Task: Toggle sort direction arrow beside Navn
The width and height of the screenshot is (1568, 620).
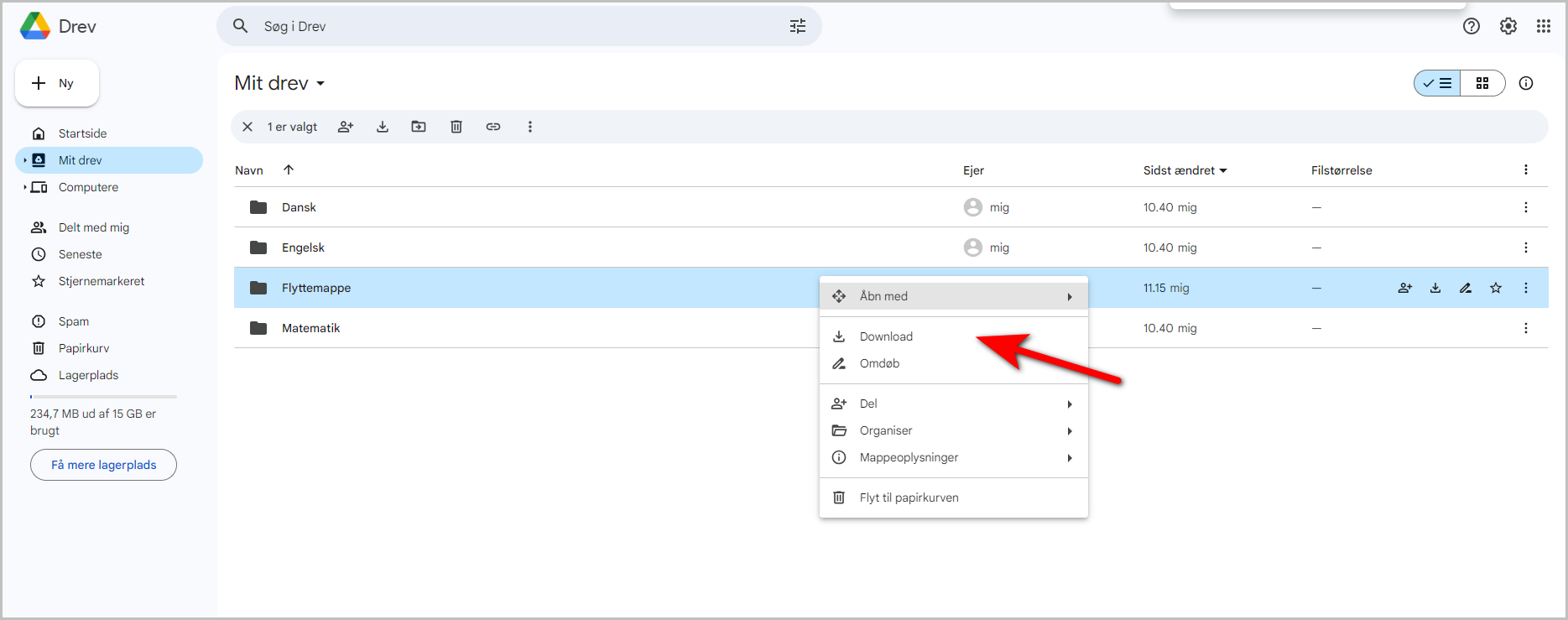Action: [x=289, y=169]
